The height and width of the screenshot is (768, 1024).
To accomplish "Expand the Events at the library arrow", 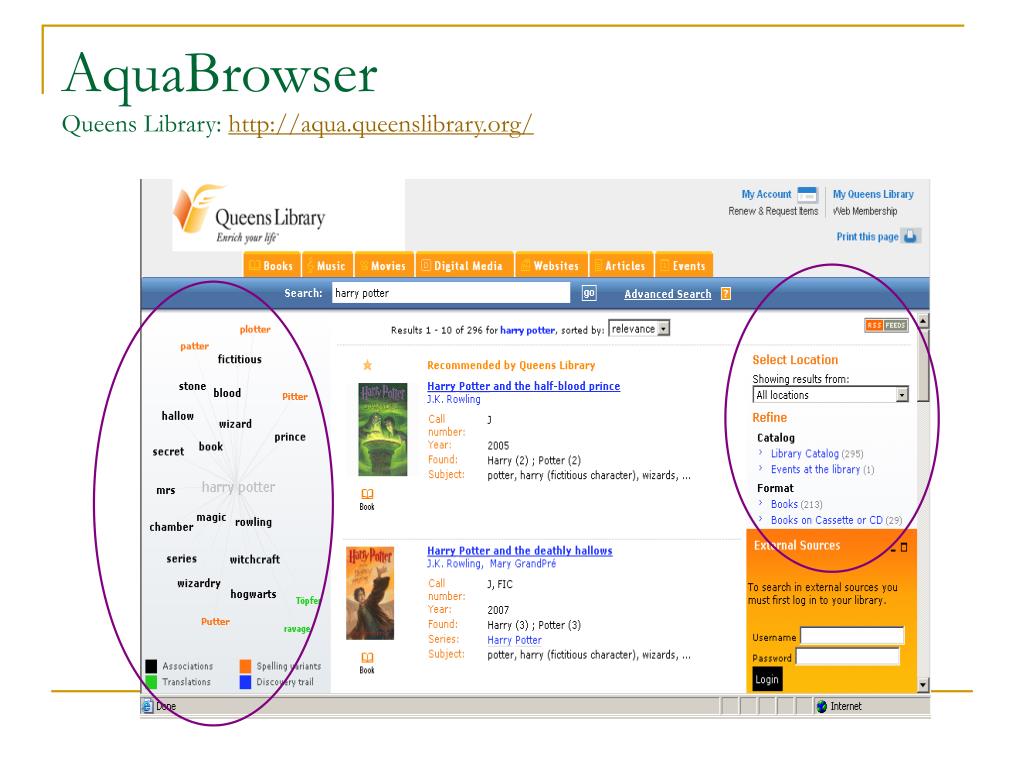I will click(761, 468).
